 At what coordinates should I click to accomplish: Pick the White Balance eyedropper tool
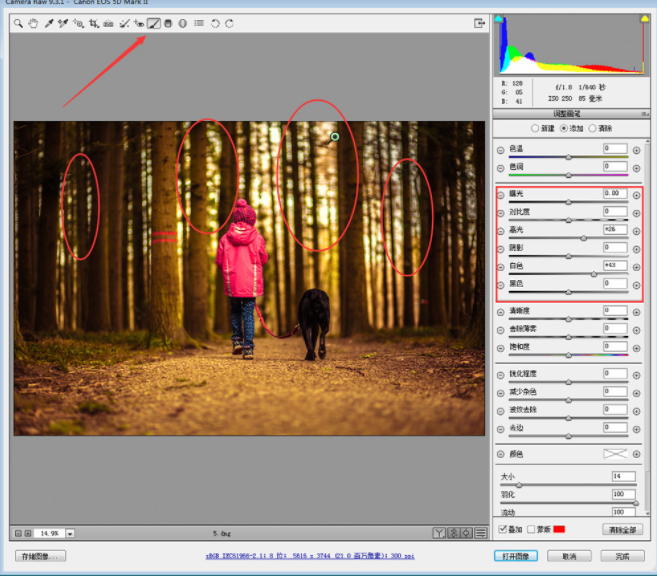point(48,23)
